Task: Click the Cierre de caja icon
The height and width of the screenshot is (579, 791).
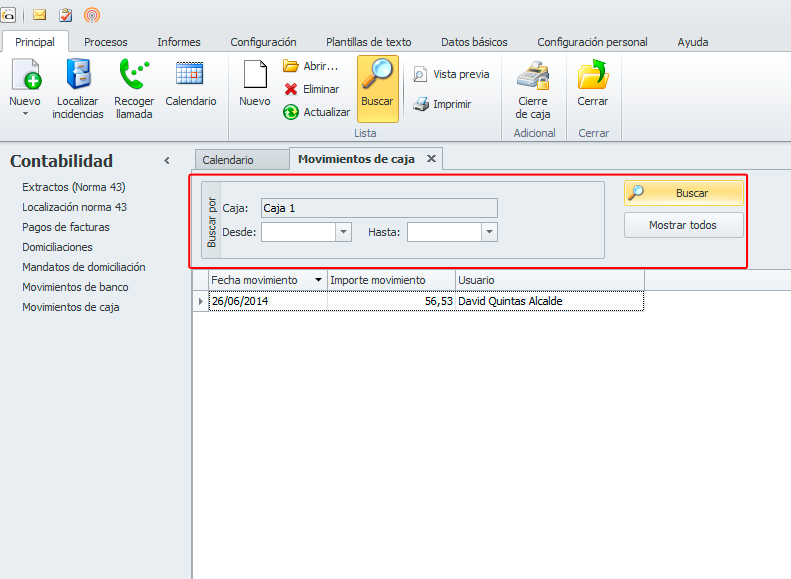Action: tap(532, 75)
